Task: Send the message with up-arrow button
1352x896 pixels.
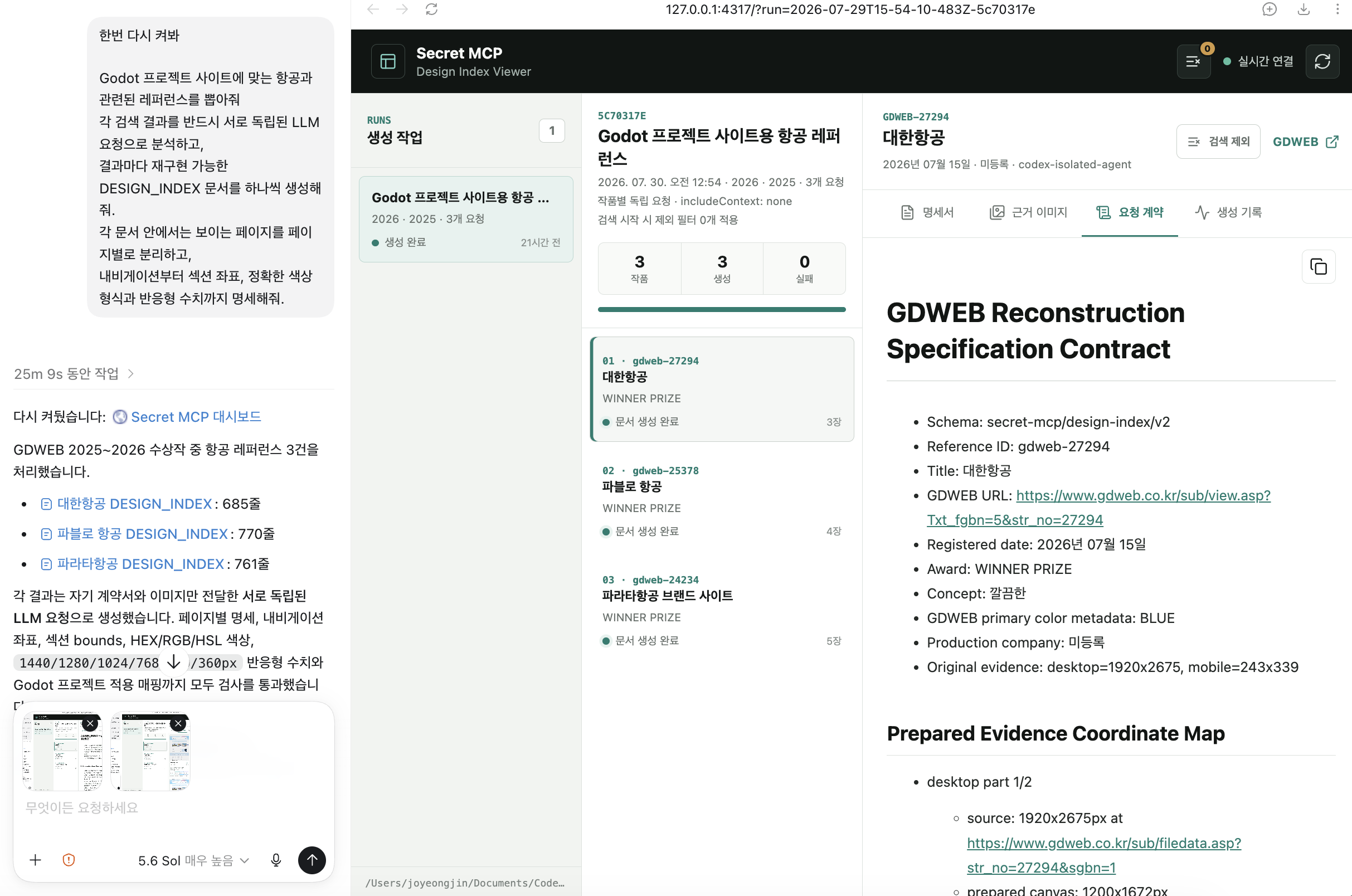Action: tap(312, 860)
